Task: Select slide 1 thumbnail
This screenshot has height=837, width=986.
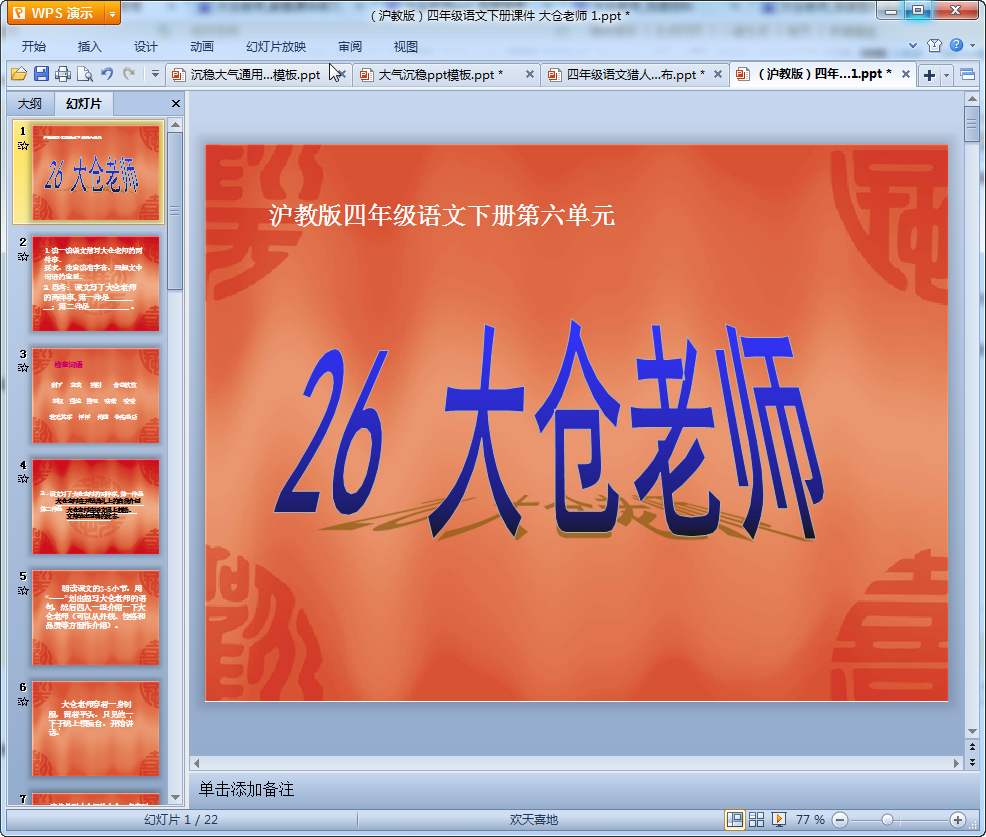Action: pyautogui.click(x=96, y=172)
